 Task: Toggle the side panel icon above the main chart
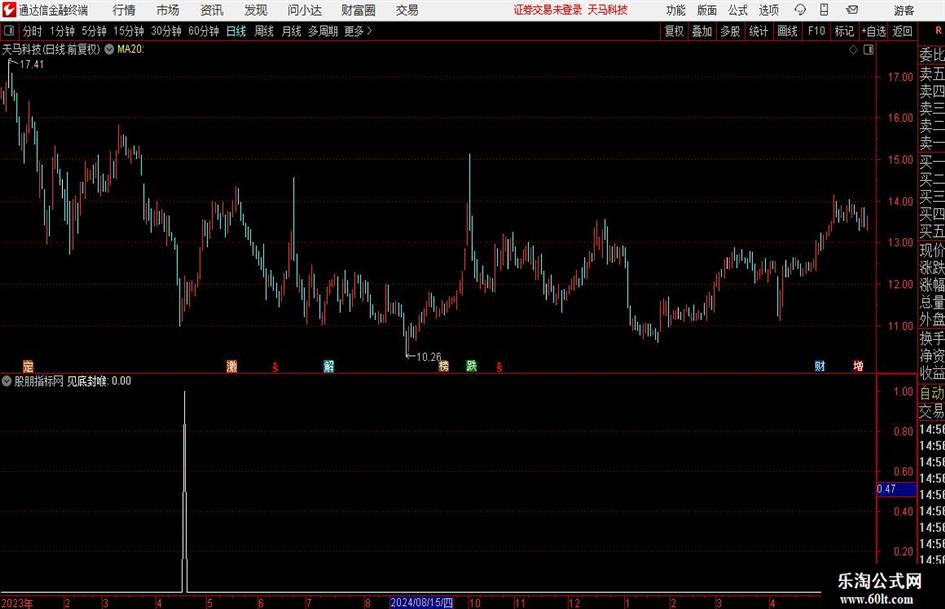point(868,50)
